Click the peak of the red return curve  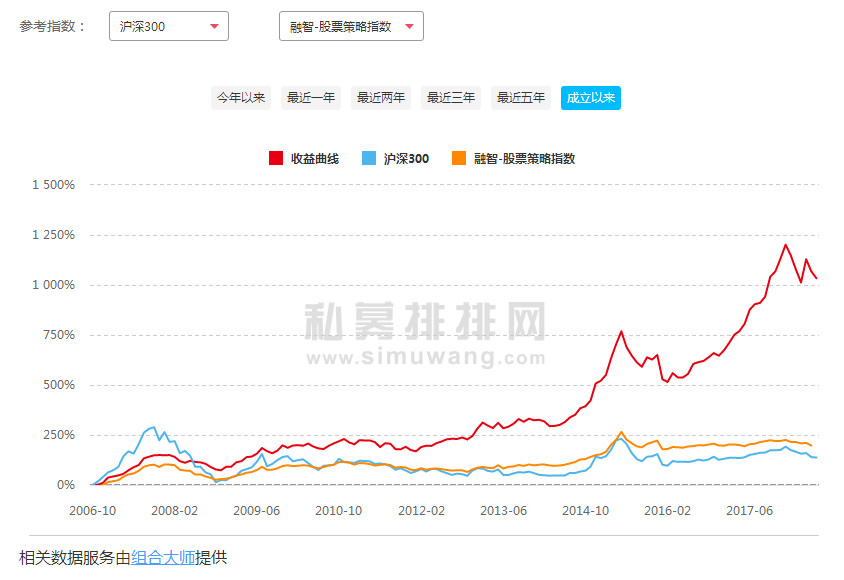(x=786, y=243)
